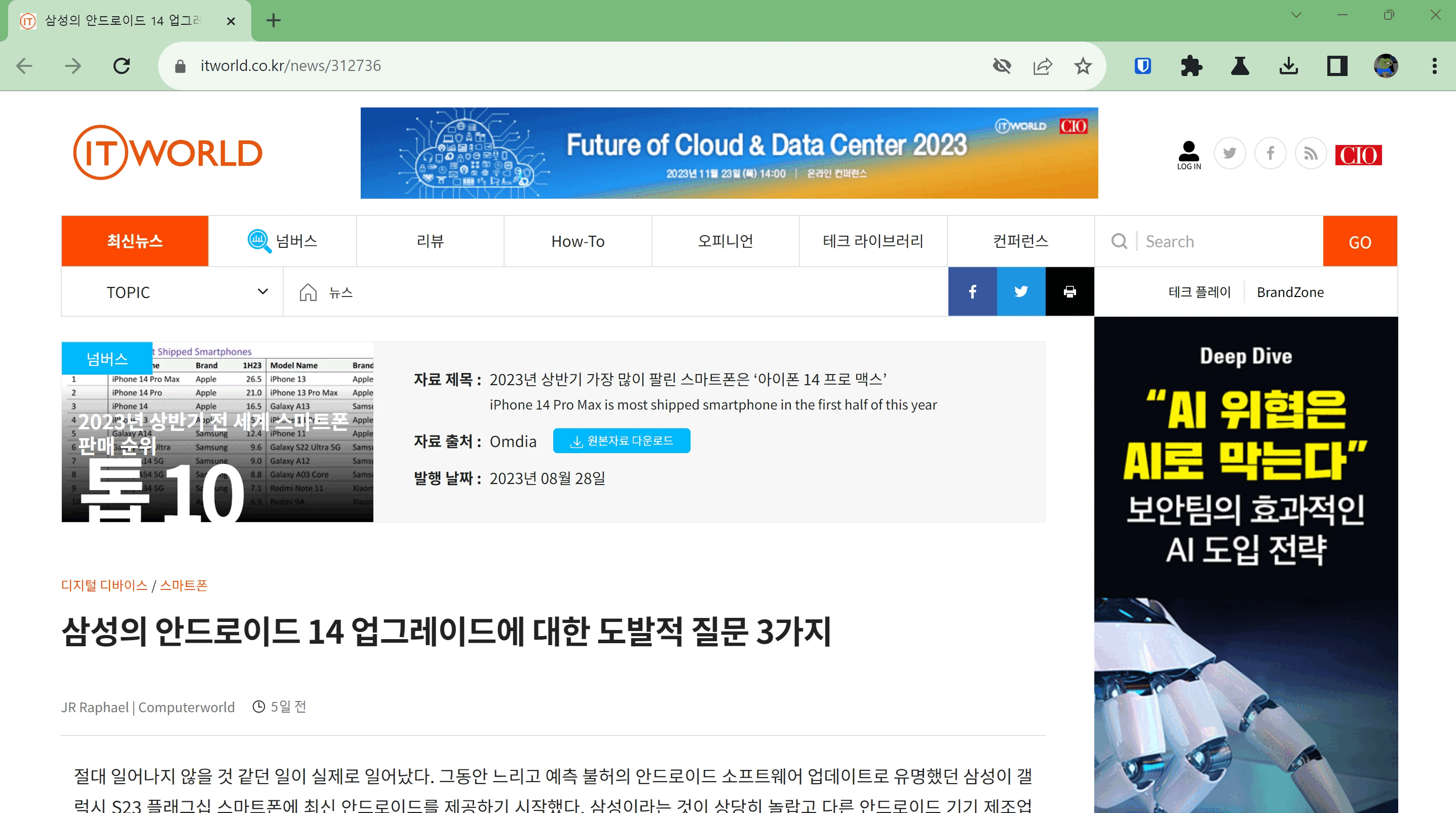Image resolution: width=1456 pixels, height=813 pixels.
Task: Bookmark the page with the star icon
Action: point(1083,65)
